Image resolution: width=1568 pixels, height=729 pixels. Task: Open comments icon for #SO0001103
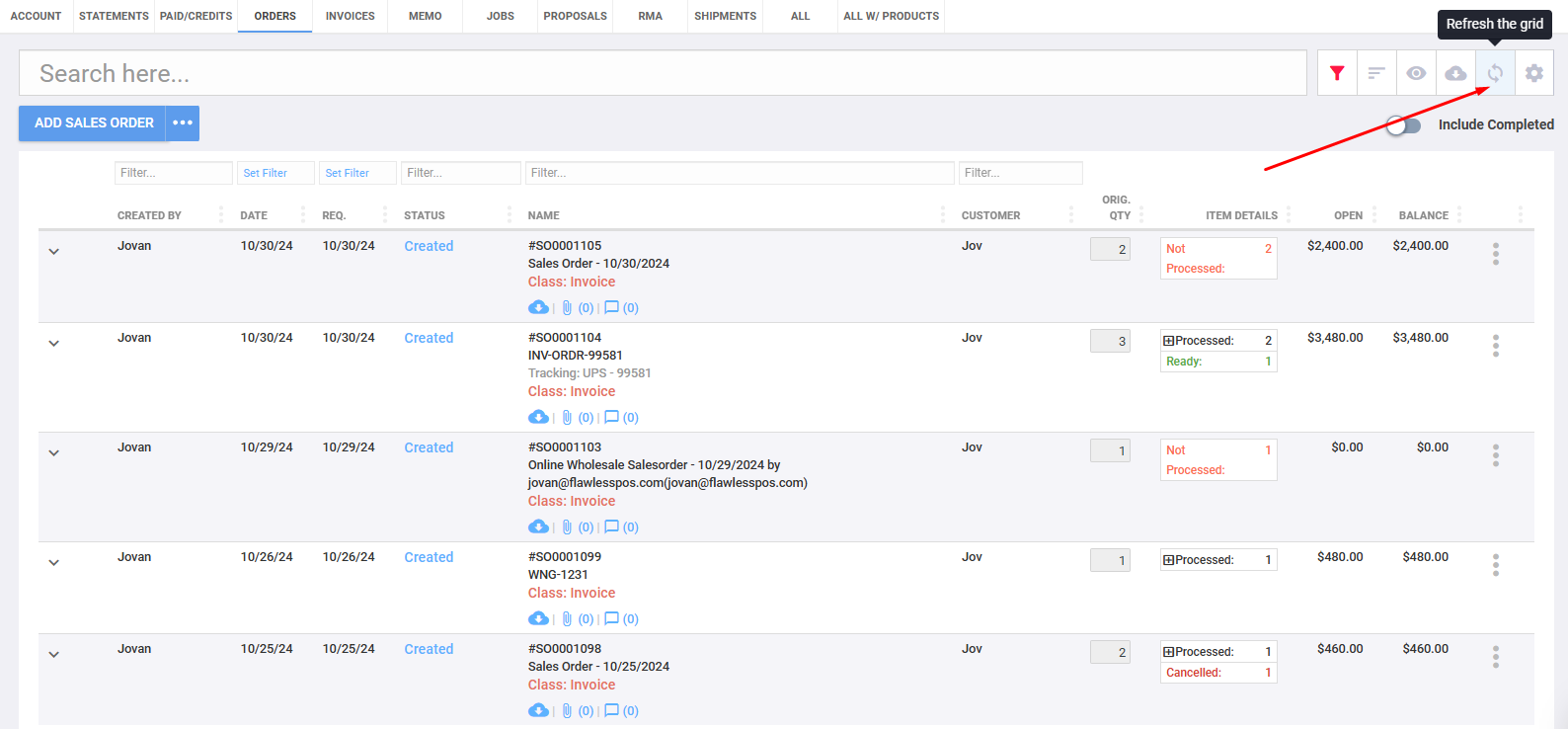[x=611, y=526]
